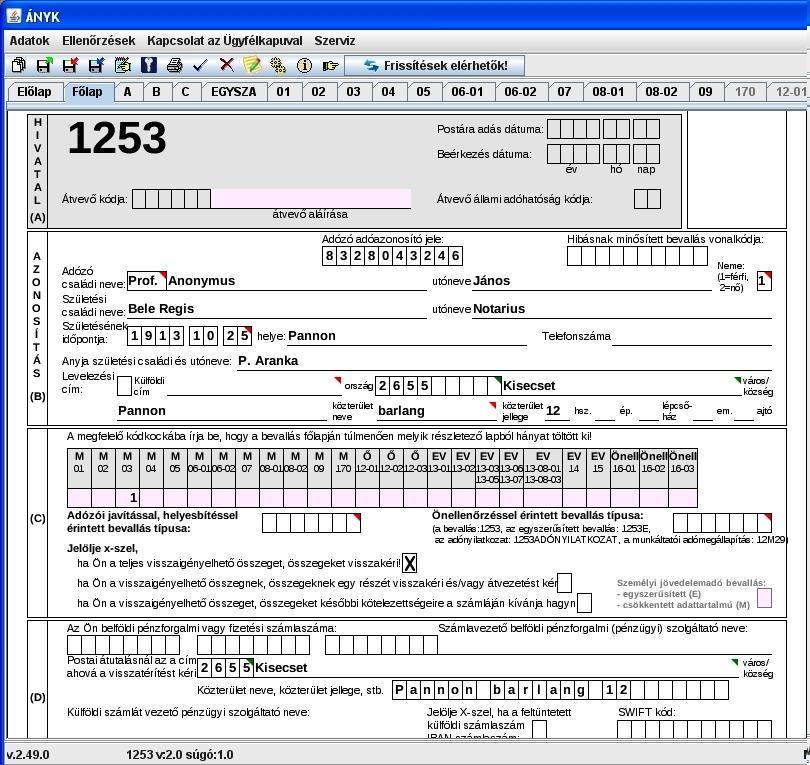Open the 08-02 tab
This screenshot has height=765, width=810.
coord(661,92)
